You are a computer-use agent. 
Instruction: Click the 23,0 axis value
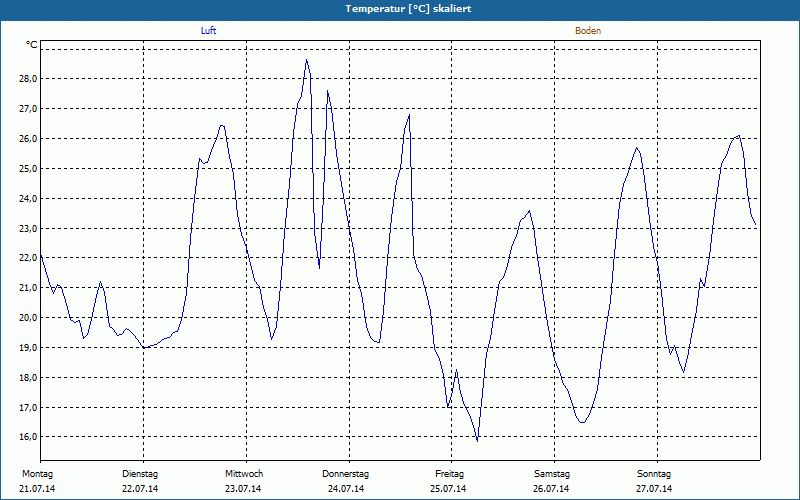28,229
